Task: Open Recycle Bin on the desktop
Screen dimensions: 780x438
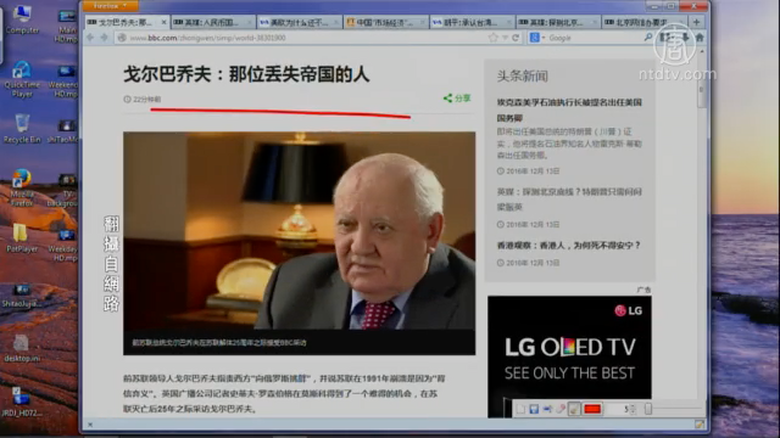Action: coord(22,128)
